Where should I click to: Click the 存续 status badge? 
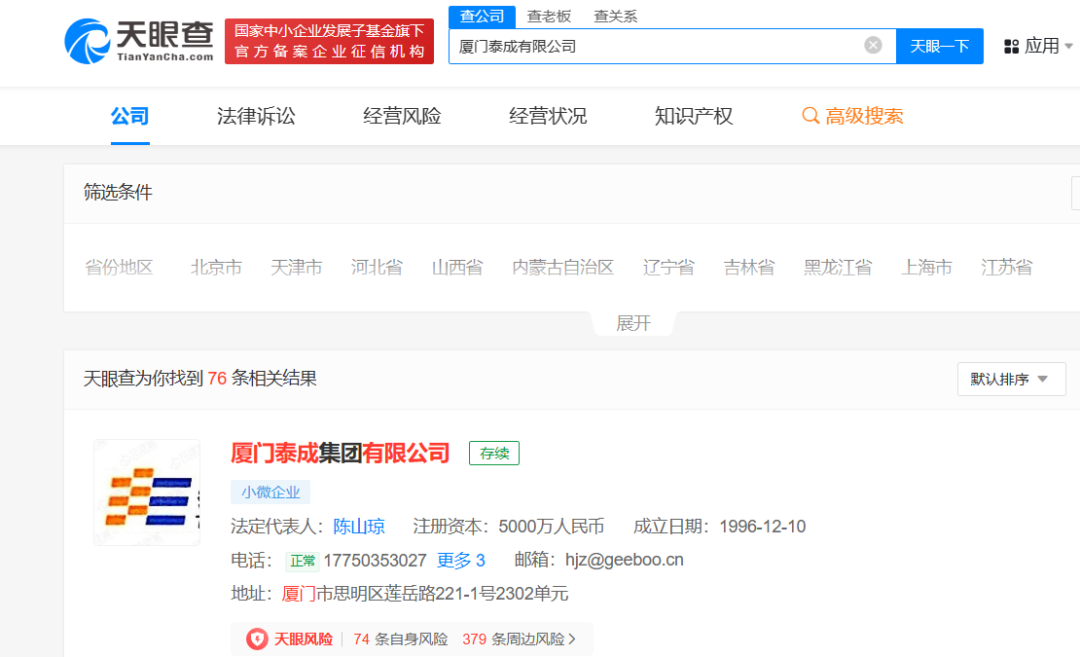[x=495, y=453]
